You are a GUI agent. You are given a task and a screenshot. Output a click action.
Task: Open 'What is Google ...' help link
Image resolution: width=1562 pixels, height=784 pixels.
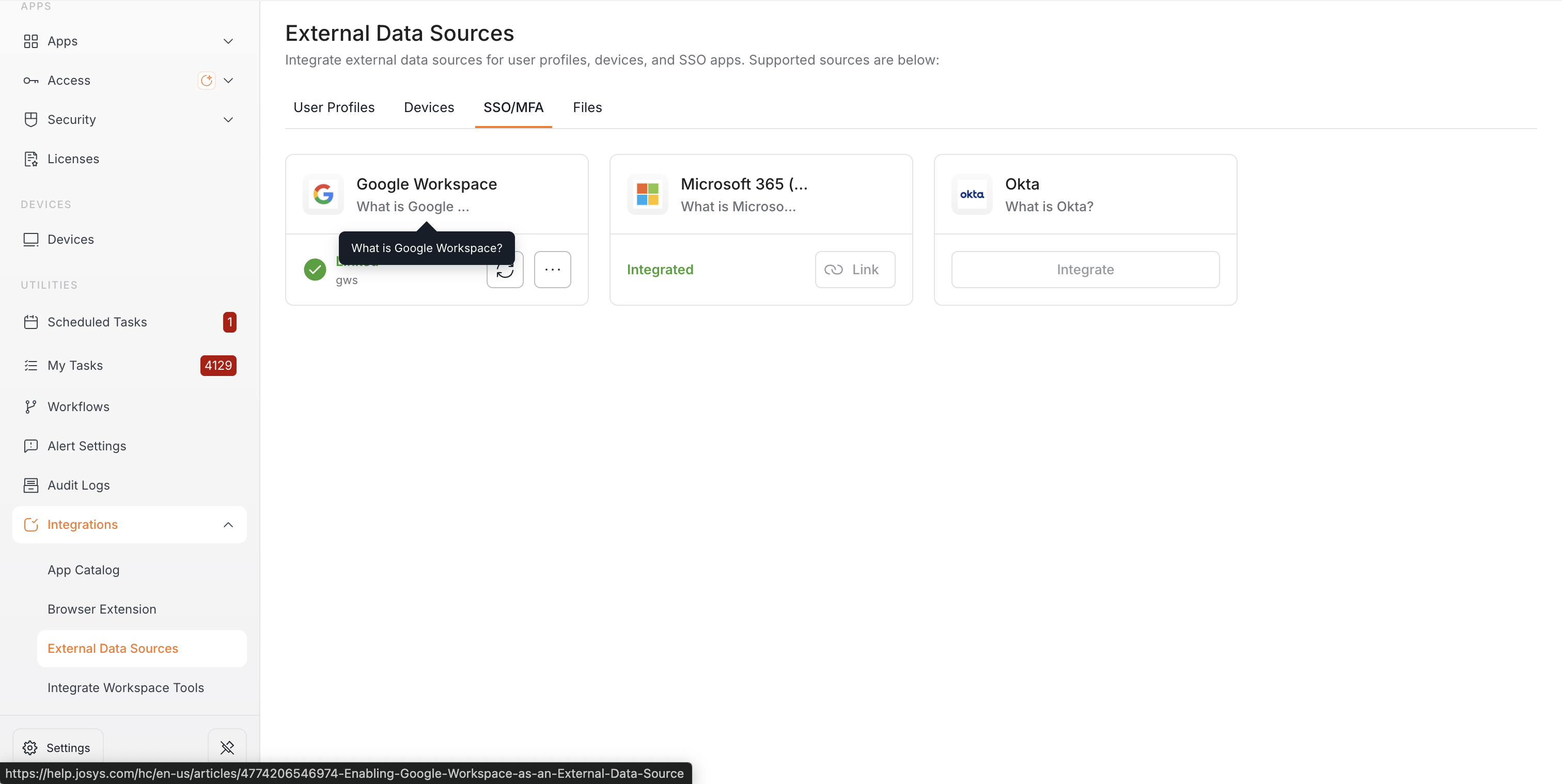(x=413, y=207)
